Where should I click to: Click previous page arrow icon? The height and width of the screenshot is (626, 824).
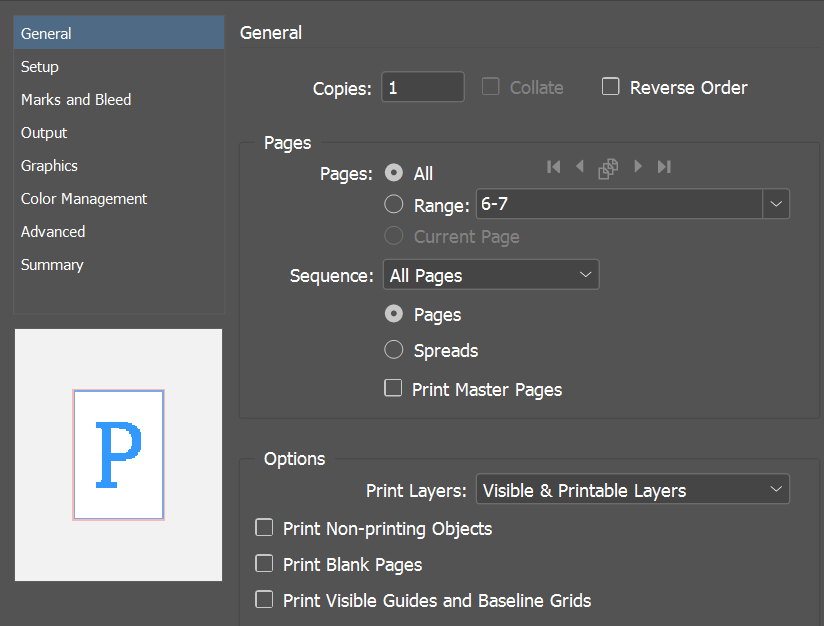(580, 167)
